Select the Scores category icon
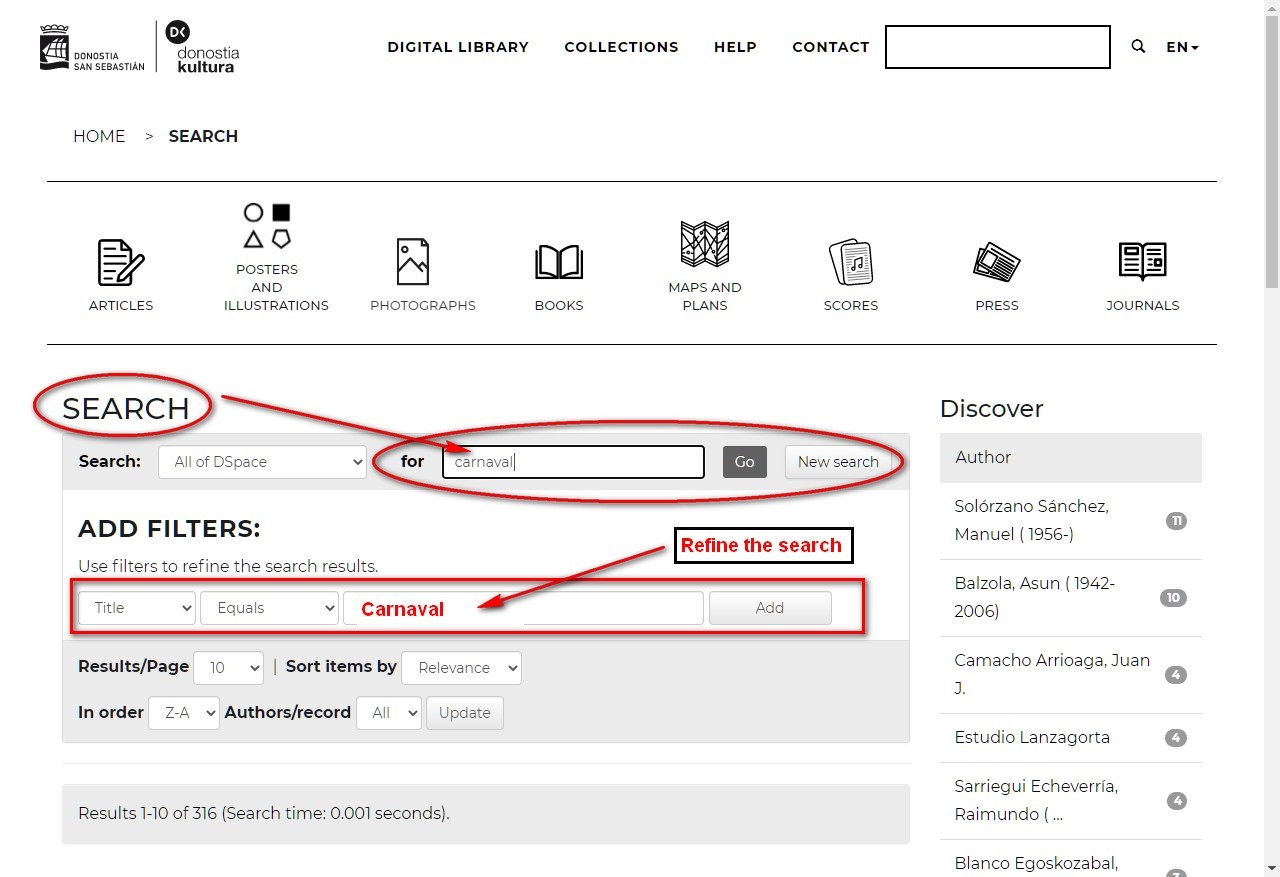 tap(851, 263)
